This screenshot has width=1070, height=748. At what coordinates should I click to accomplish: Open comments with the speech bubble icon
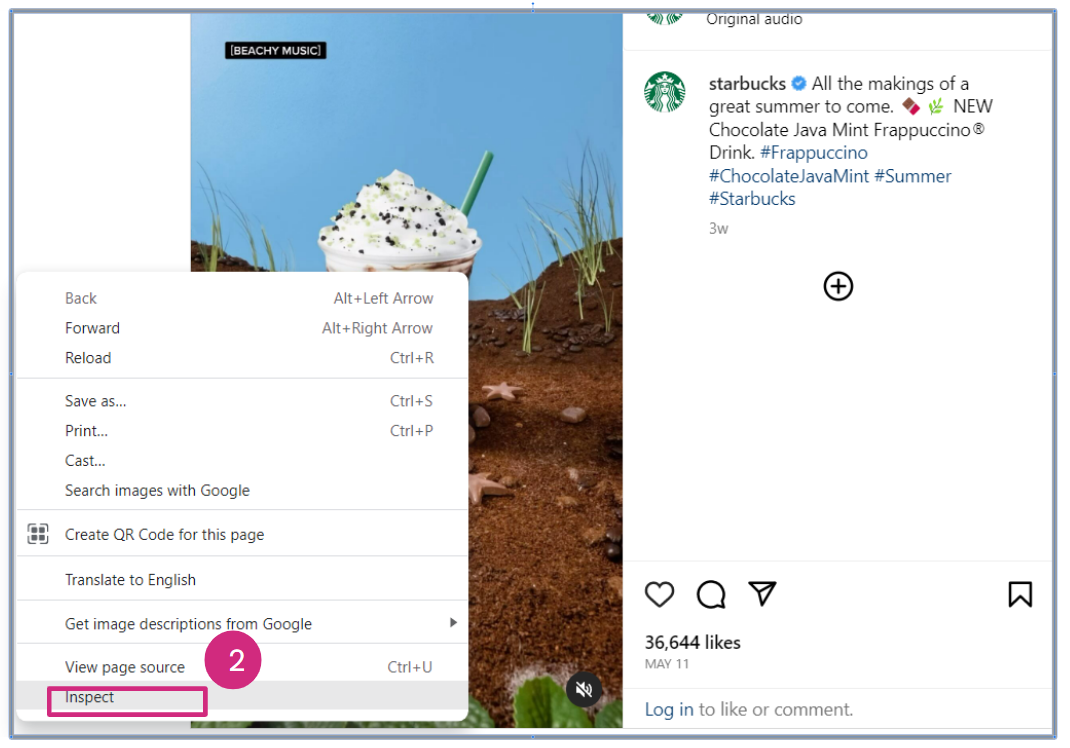click(710, 594)
